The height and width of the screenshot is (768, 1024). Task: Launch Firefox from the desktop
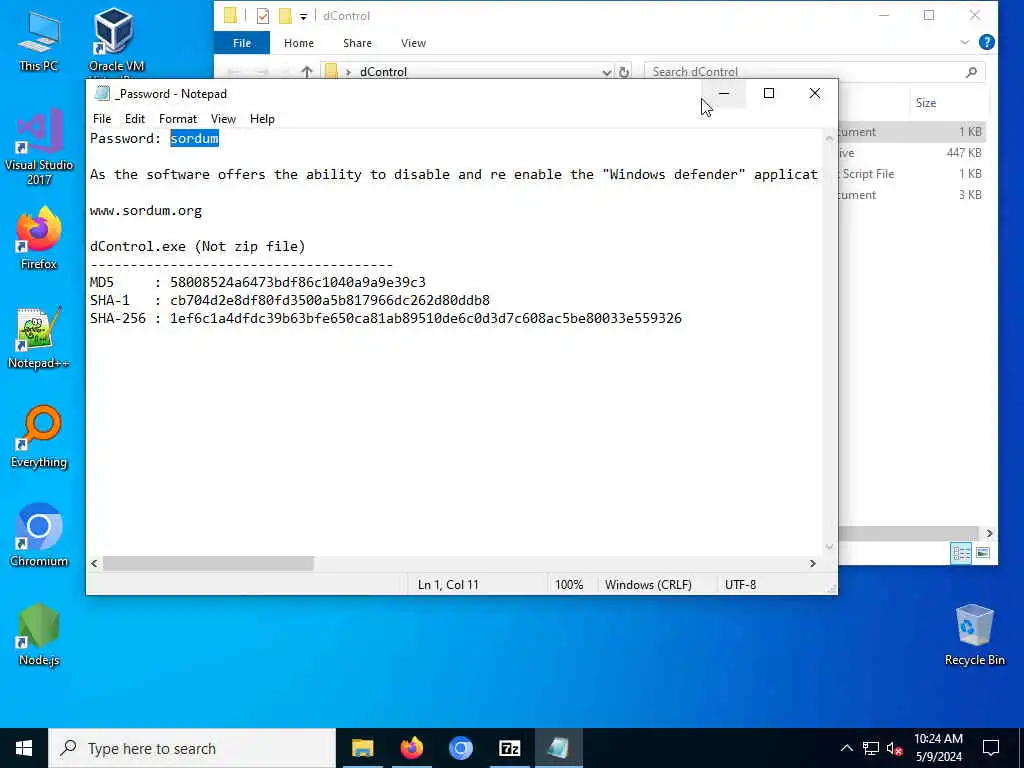pos(39,238)
